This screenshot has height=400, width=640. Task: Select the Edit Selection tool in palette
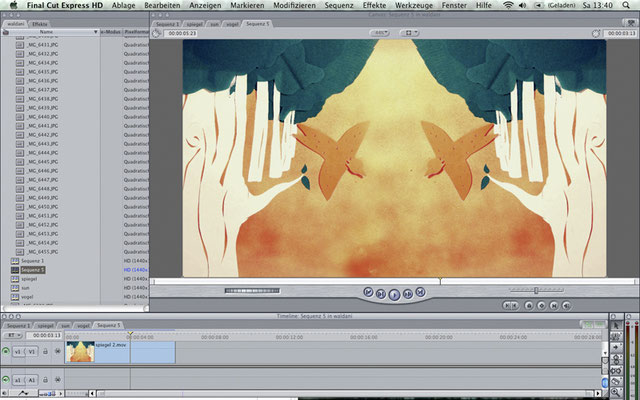click(616, 337)
